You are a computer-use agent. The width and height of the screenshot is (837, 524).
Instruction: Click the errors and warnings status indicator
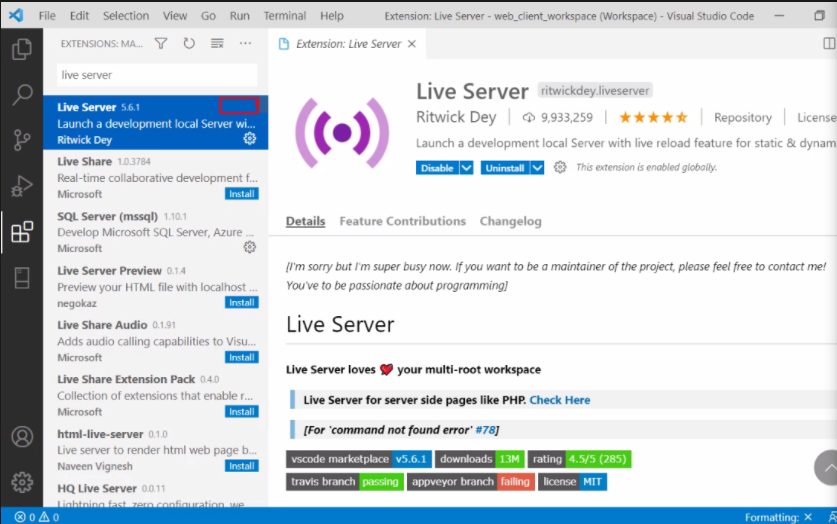(x=36, y=517)
